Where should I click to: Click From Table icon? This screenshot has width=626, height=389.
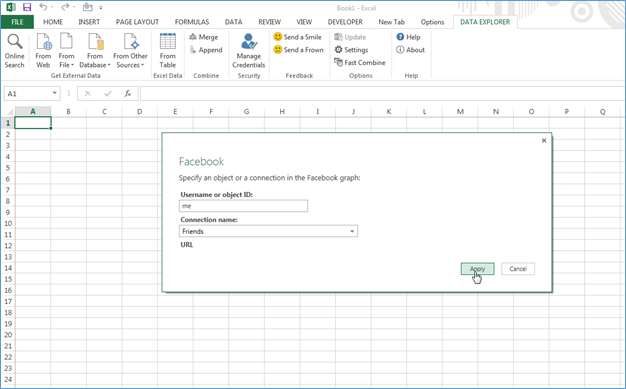(168, 51)
